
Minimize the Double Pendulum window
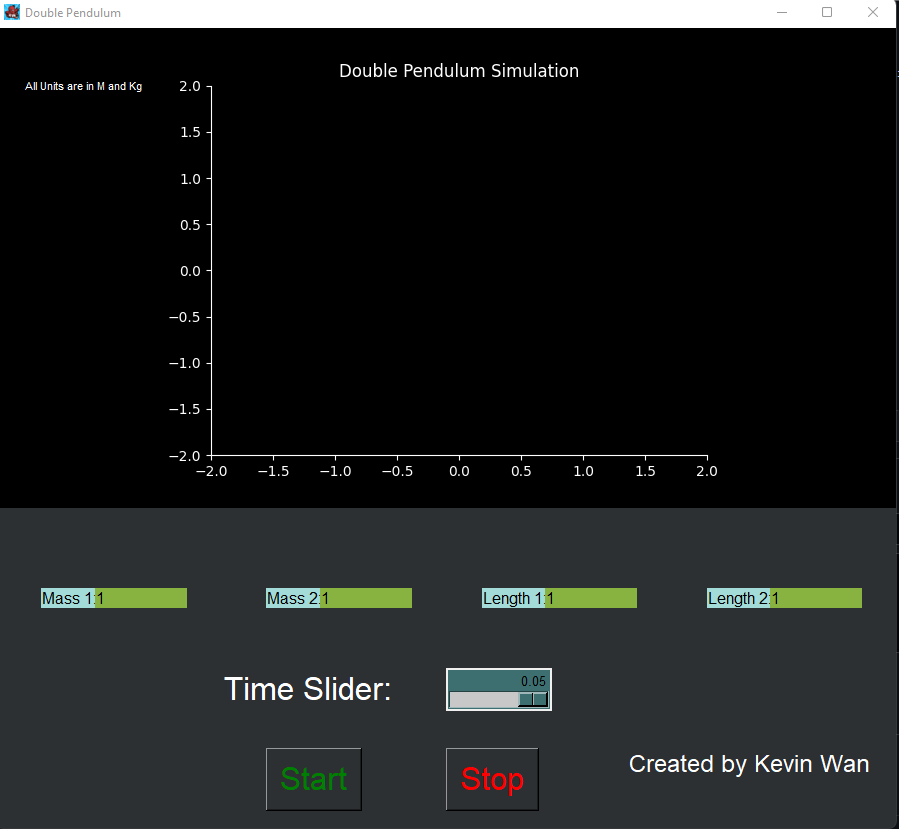click(x=781, y=12)
